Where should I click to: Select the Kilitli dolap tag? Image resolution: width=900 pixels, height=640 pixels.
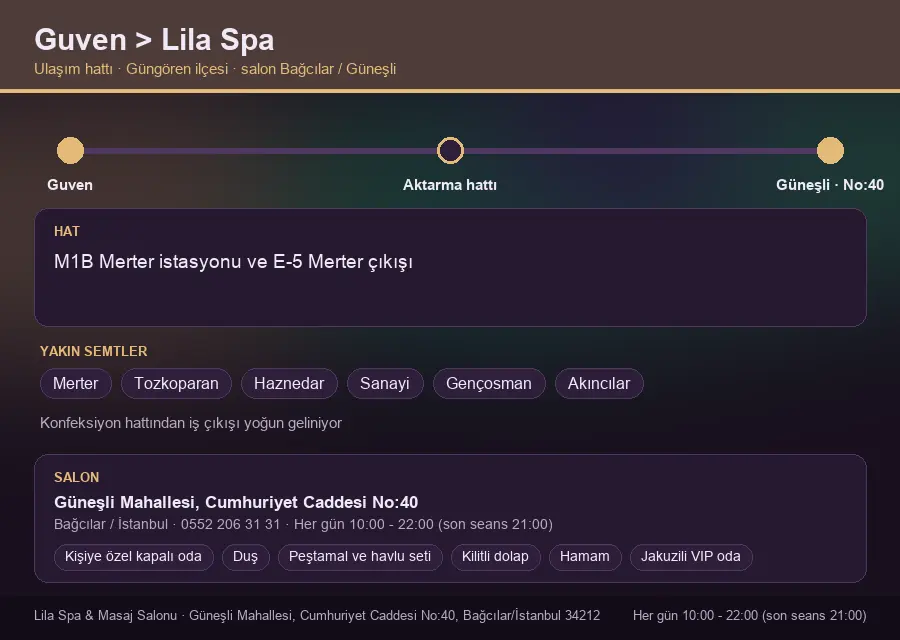point(495,557)
